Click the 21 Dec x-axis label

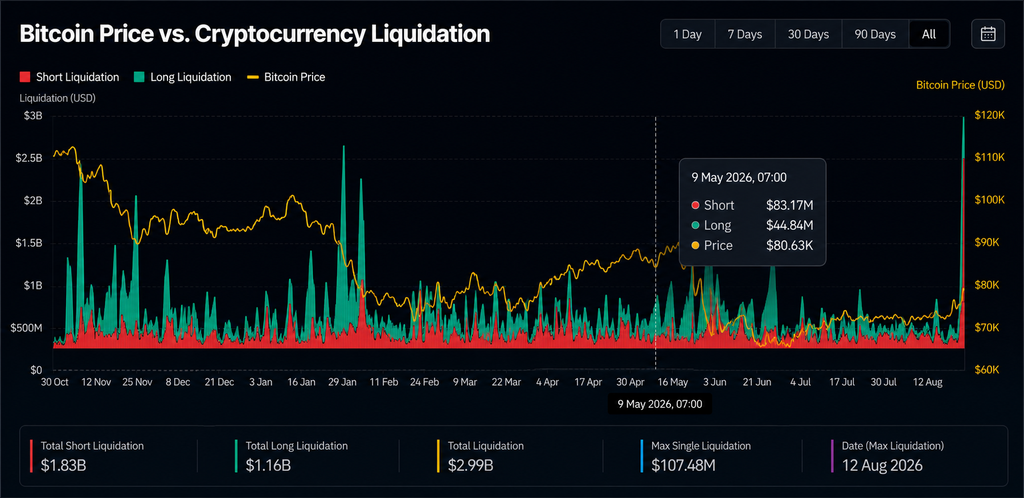pyautogui.click(x=218, y=382)
